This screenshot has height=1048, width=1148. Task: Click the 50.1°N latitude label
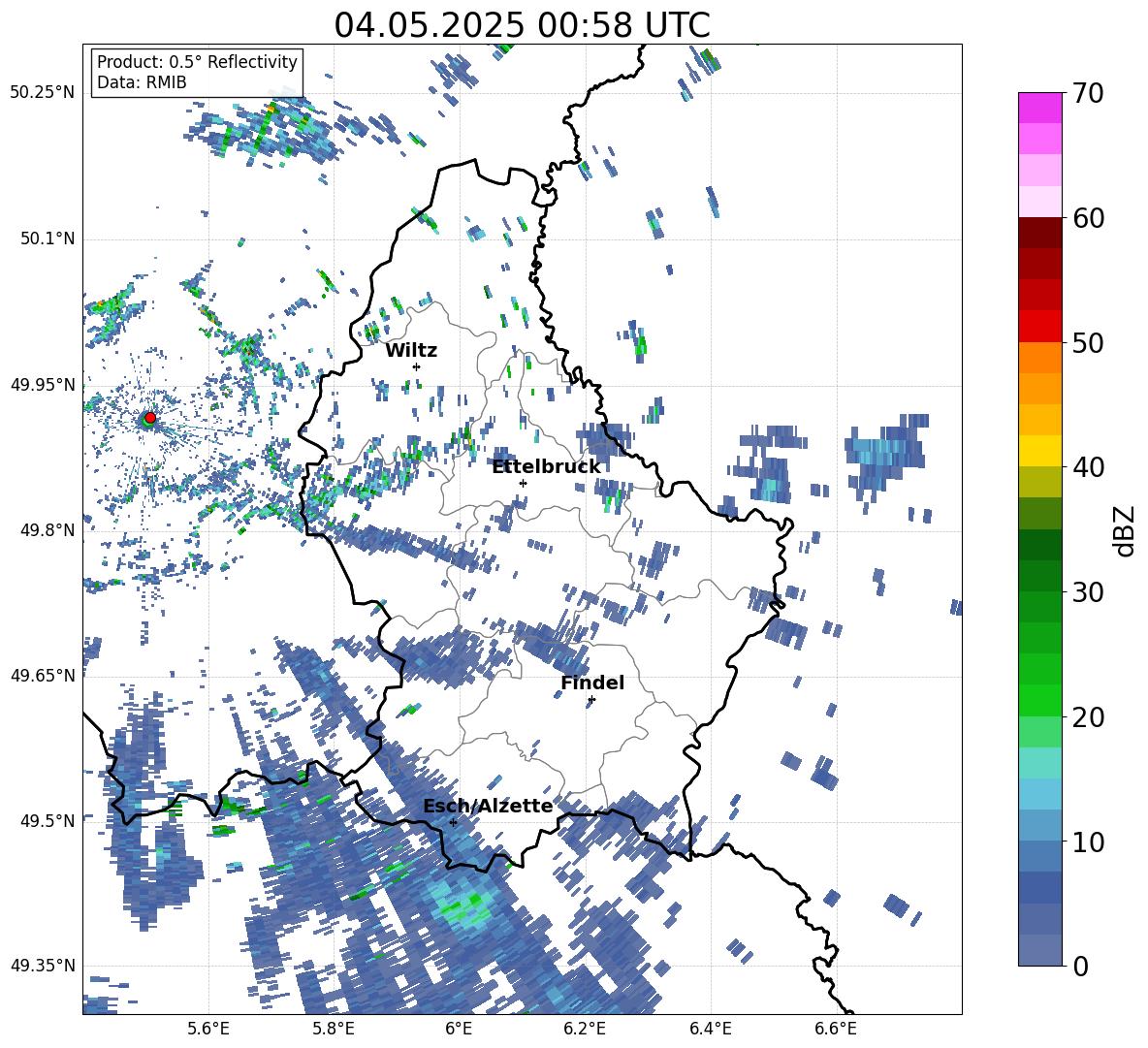tap(47, 238)
